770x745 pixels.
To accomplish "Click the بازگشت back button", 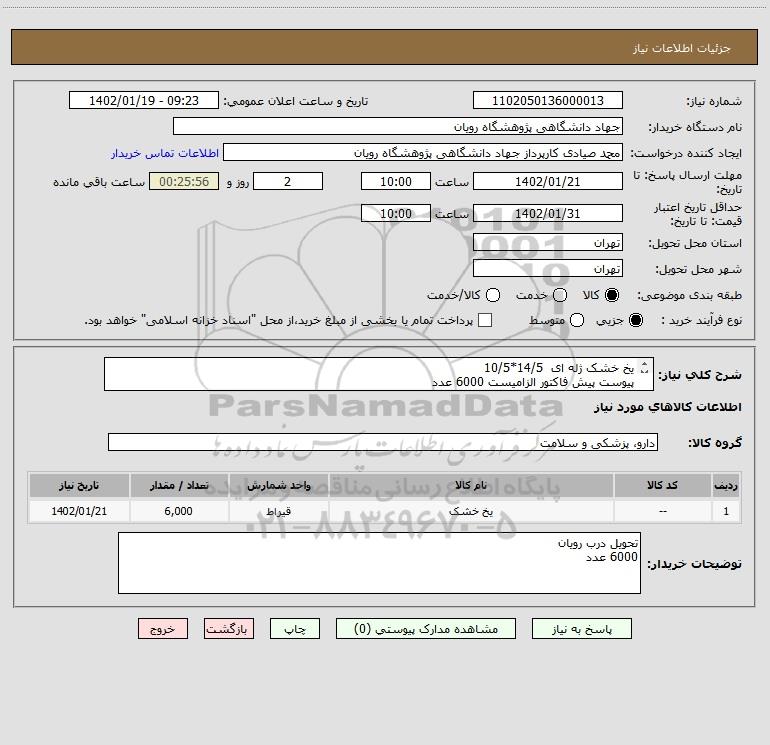I will [x=229, y=629].
